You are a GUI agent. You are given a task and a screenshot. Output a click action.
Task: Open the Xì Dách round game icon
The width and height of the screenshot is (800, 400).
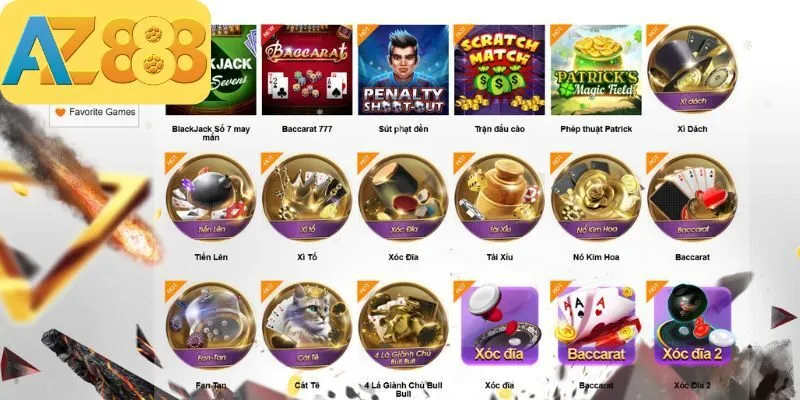click(x=692, y=69)
